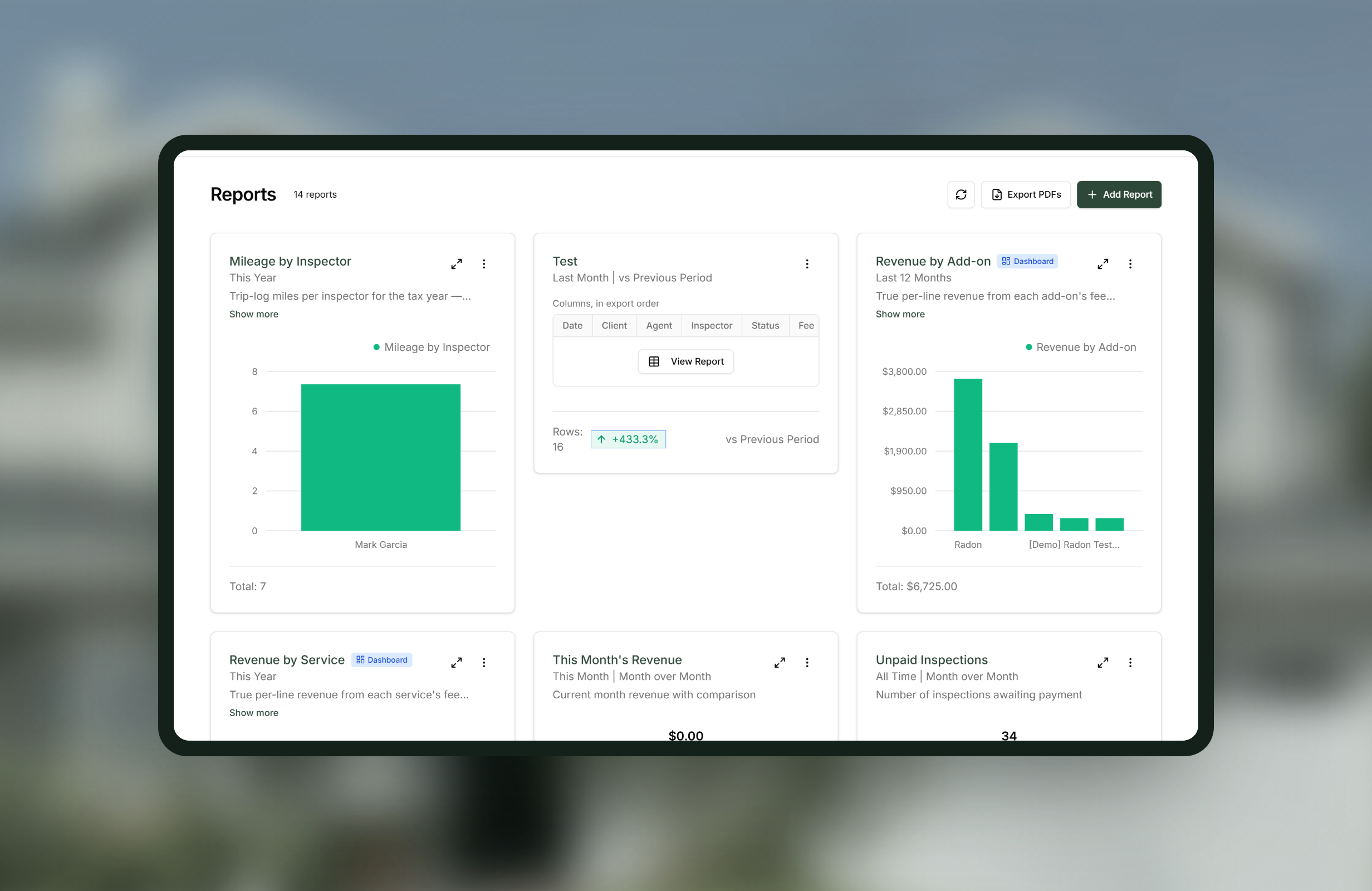1372x891 pixels.
Task: Click the Add Report button
Action: [x=1118, y=194]
